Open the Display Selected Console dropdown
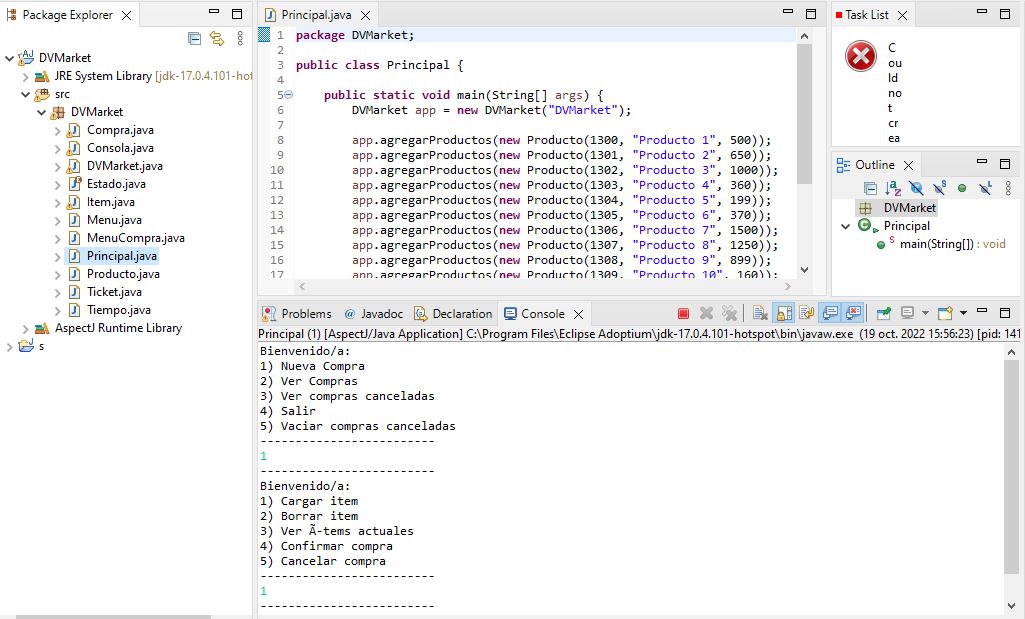This screenshot has height=619, width=1025. coord(925,313)
